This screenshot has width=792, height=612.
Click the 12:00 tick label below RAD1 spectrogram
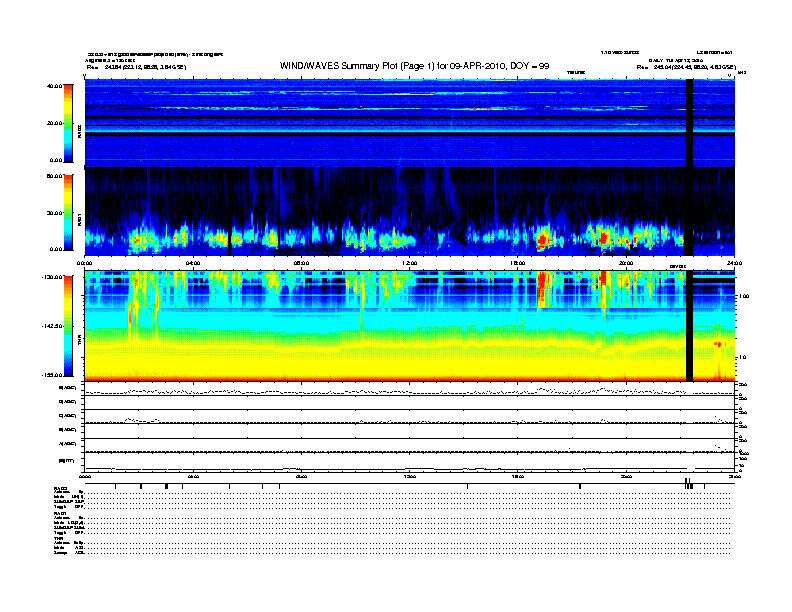pyautogui.click(x=409, y=263)
